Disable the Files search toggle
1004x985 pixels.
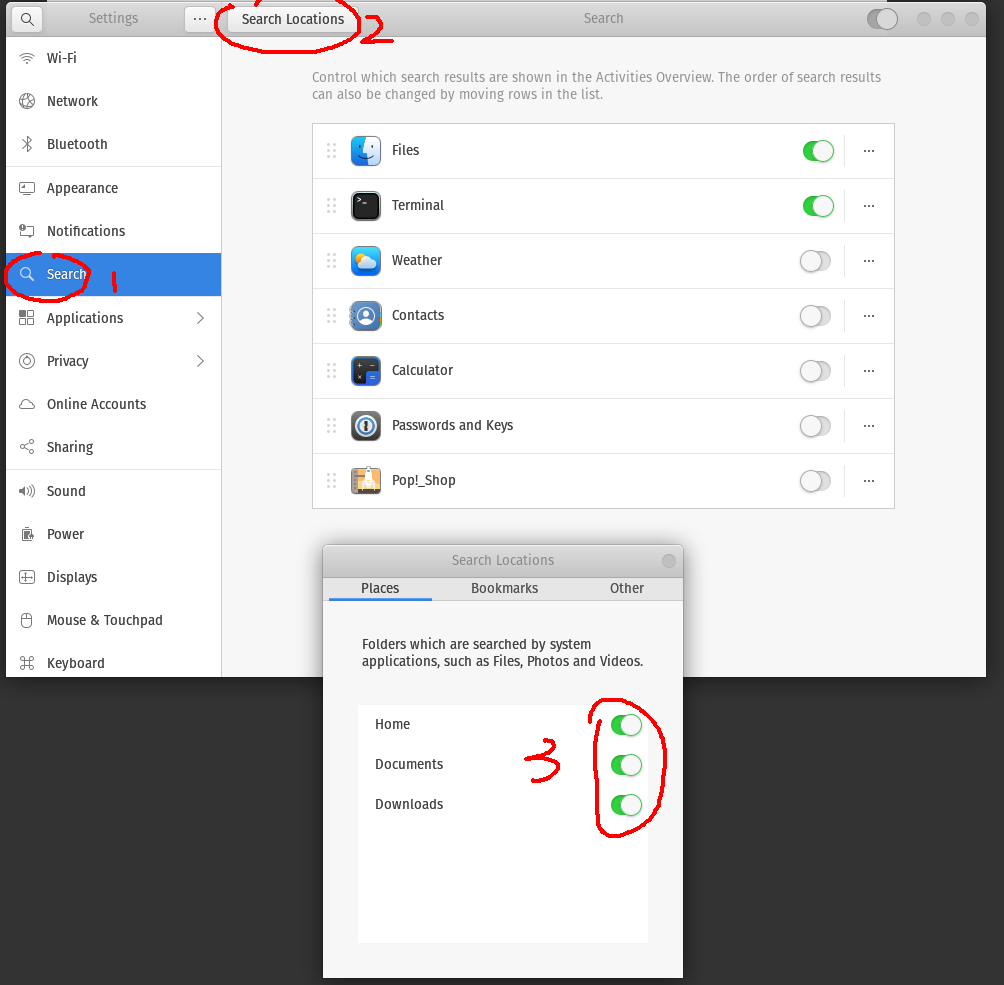(818, 151)
